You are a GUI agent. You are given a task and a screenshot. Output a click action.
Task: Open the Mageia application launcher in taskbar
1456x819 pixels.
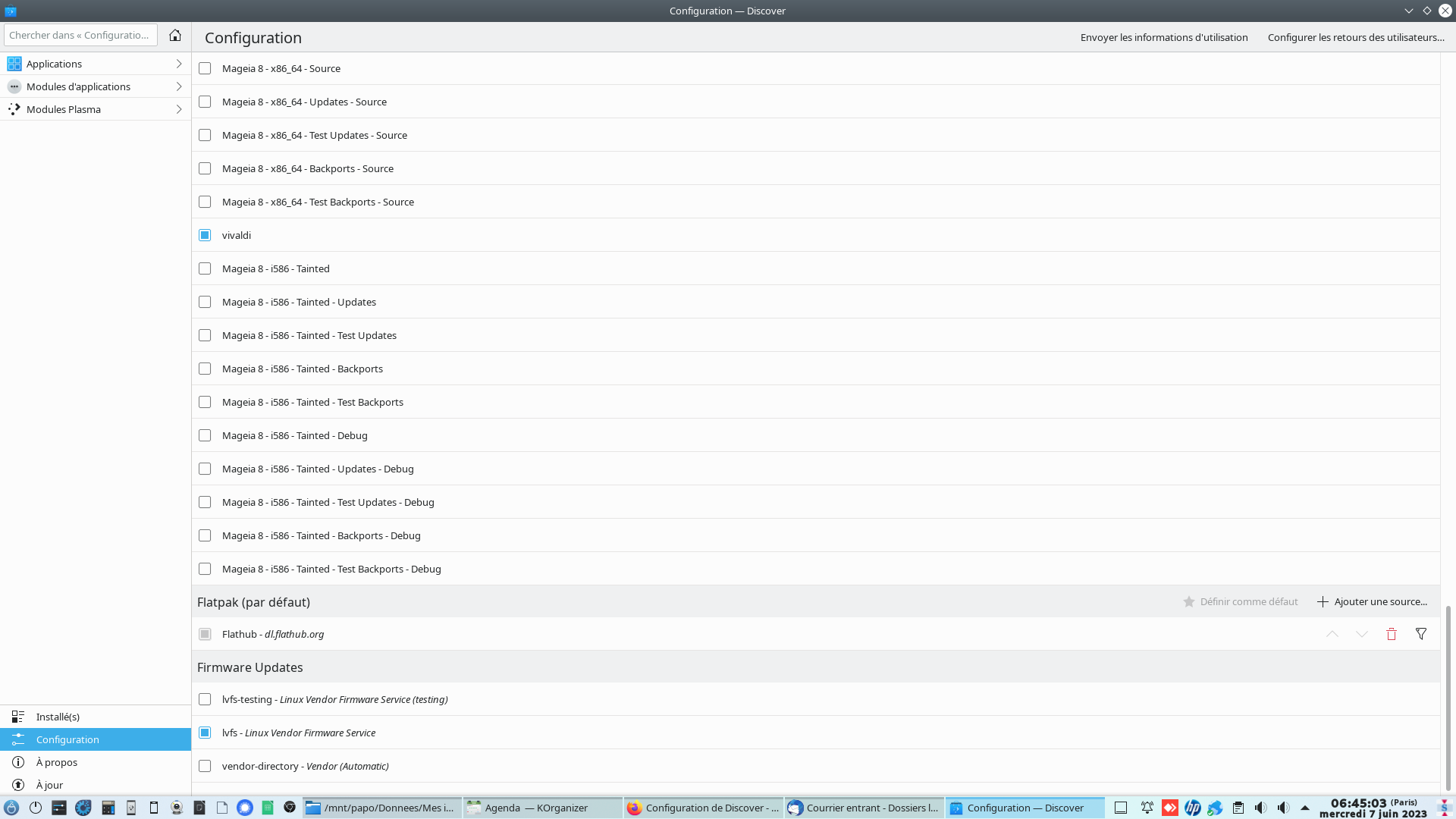[11, 808]
